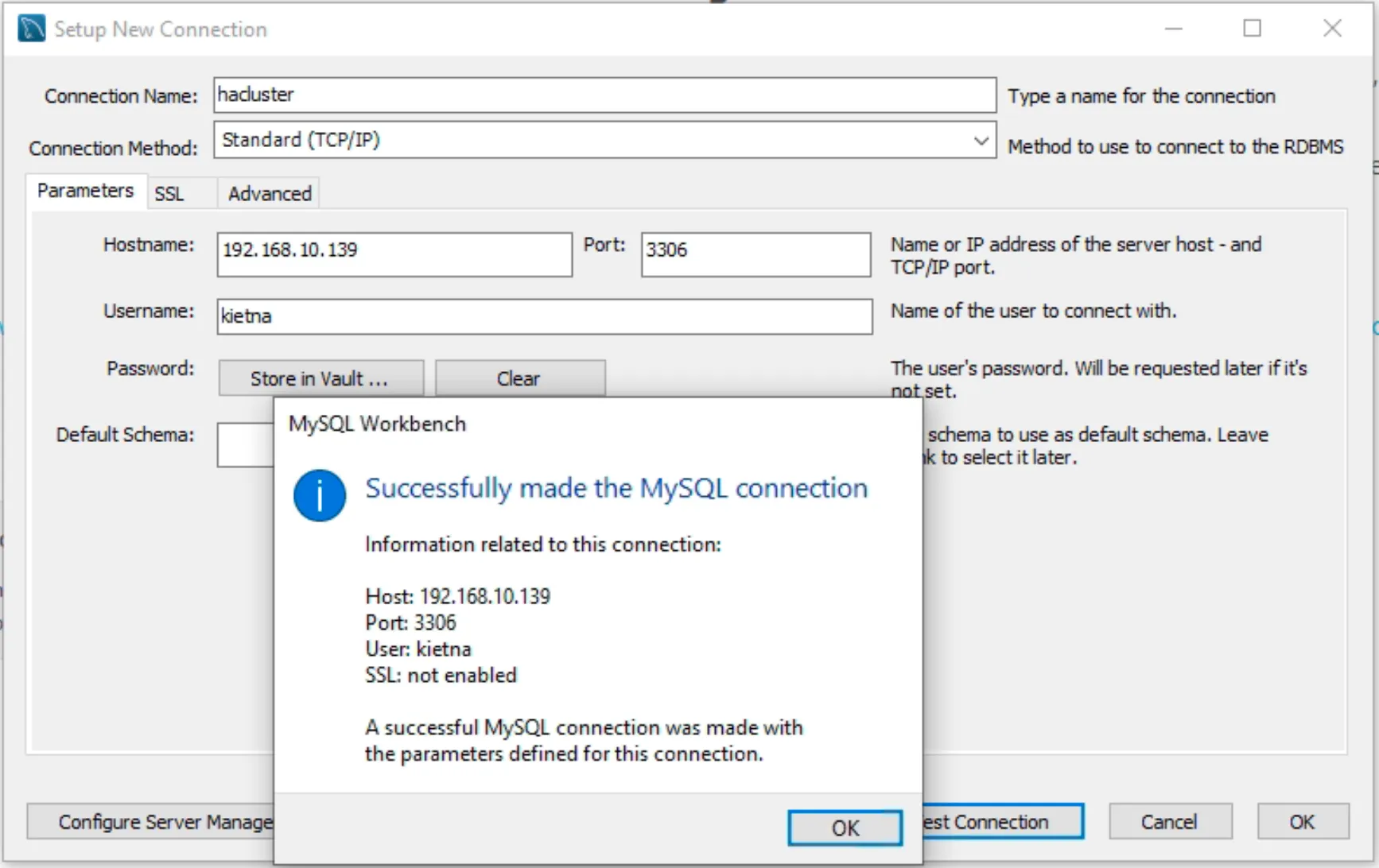Screen dimensions: 1379x868
Task: Switch to the Parameters tab
Action: pos(85,191)
